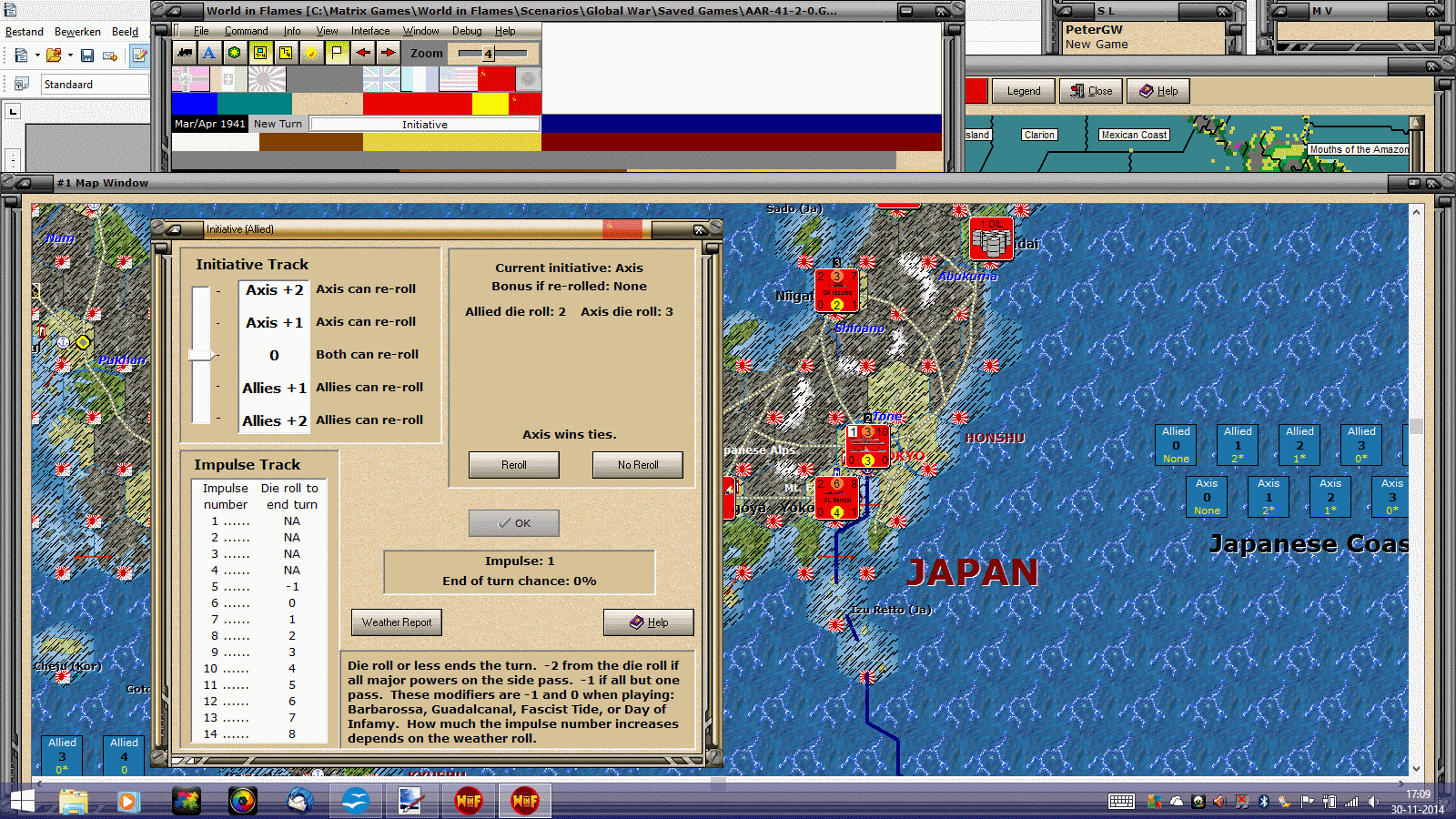This screenshot has width=1456, height=819.
Task: Open Windows Explorer from the taskbar
Action: point(74,801)
